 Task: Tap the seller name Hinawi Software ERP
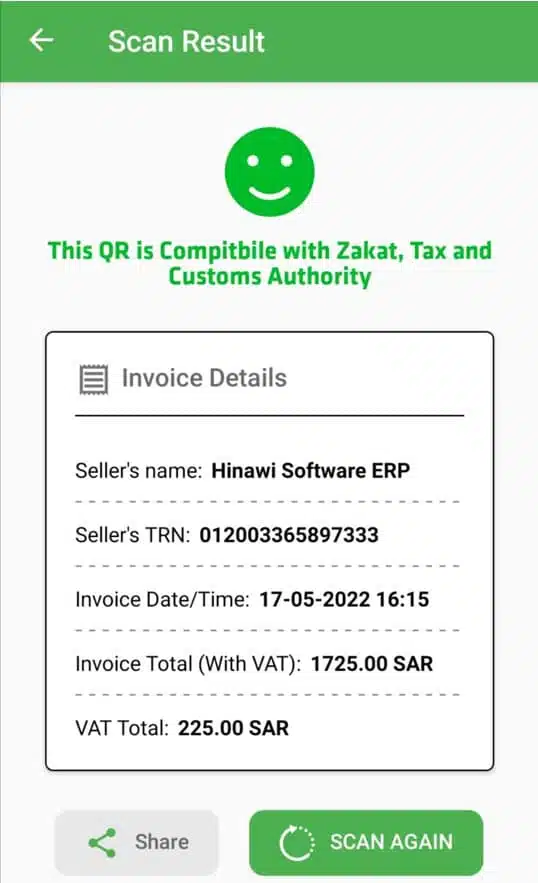(310, 470)
